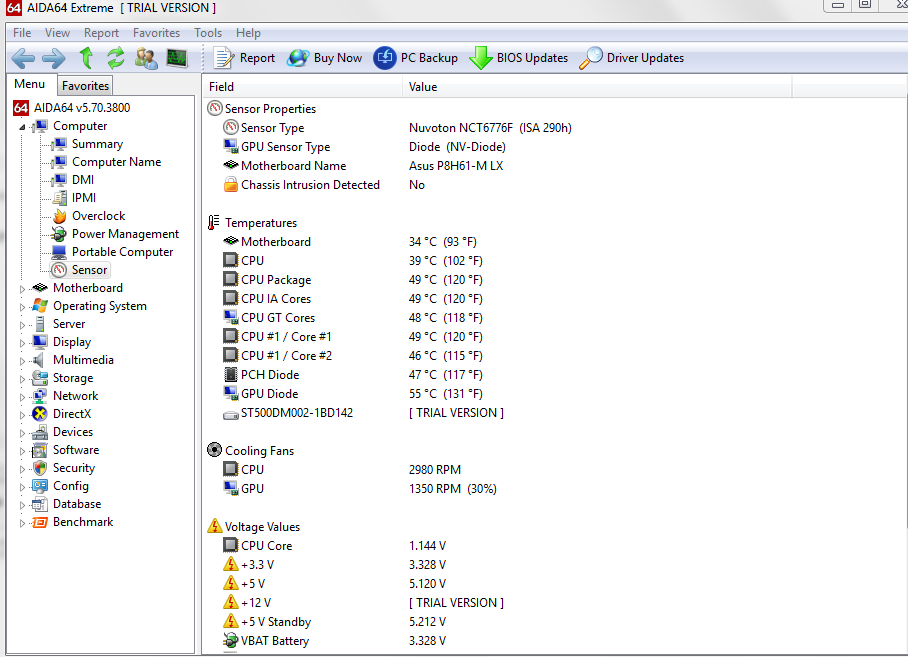Image resolution: width=908 pixels, height=657 pixels.
Task: Expand the Storage category
Action: click(x=23, y=379)
